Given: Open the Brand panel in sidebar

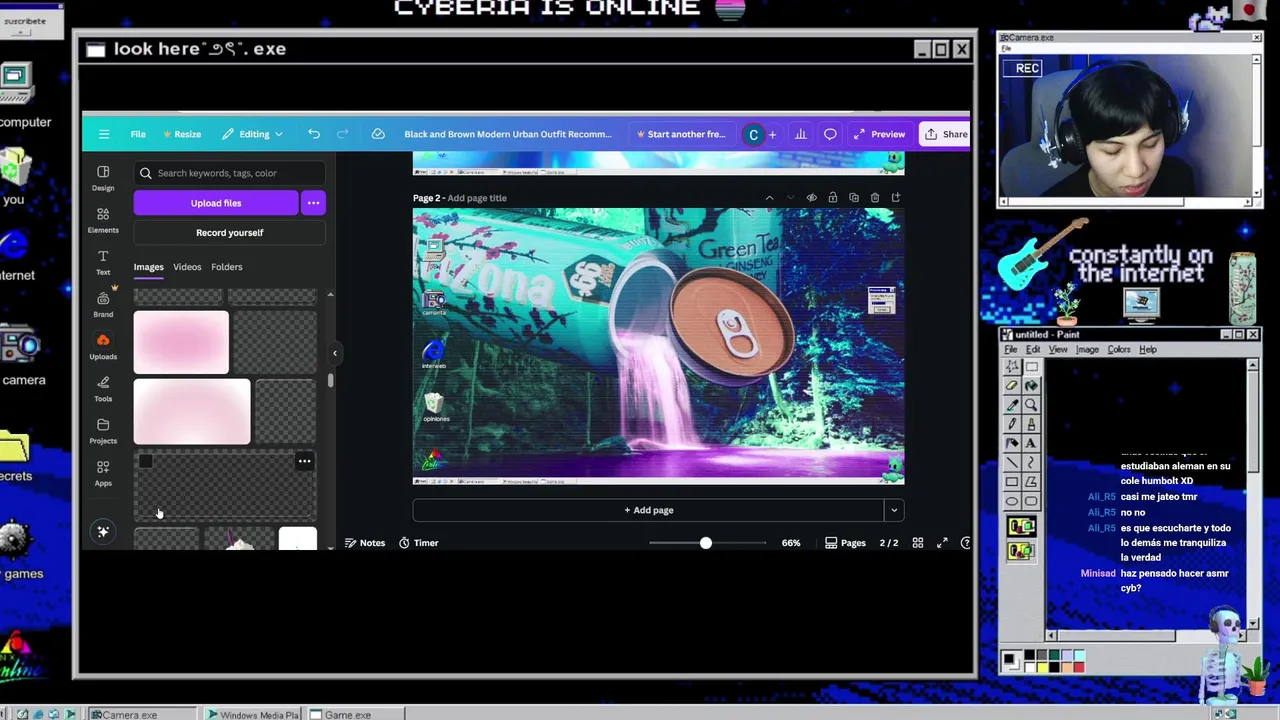Looking at the screenshot, I should pyautogui.click(x=103, y=304).
